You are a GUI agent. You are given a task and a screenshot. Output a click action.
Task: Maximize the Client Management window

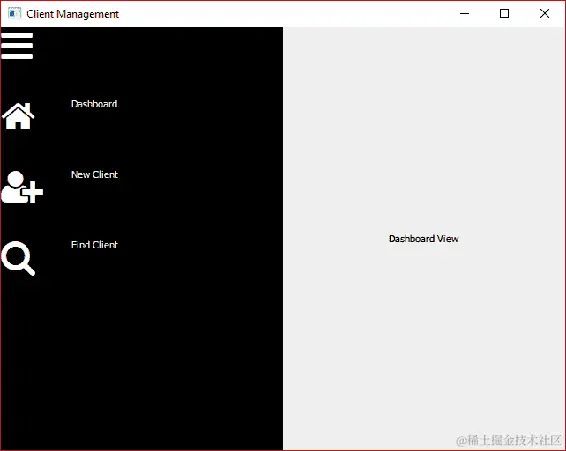pos(504,14)
